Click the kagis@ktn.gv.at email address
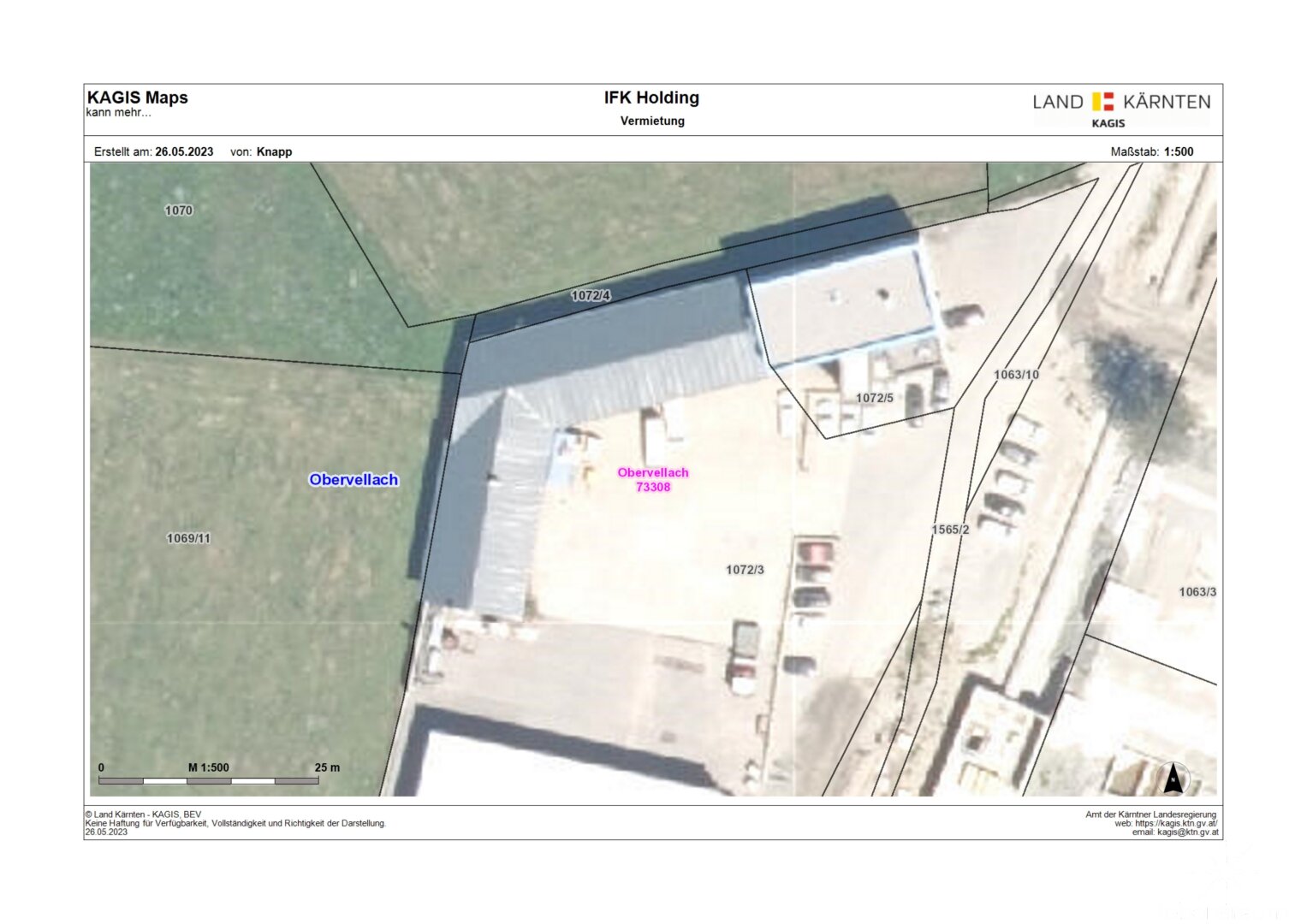1307x924 pixels. point(1187,832)
